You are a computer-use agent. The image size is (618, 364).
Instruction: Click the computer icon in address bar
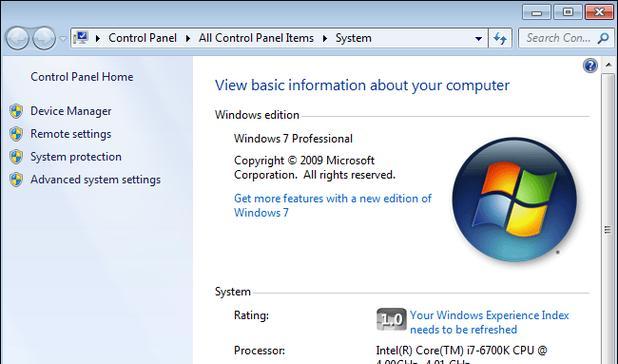[81, 38]
